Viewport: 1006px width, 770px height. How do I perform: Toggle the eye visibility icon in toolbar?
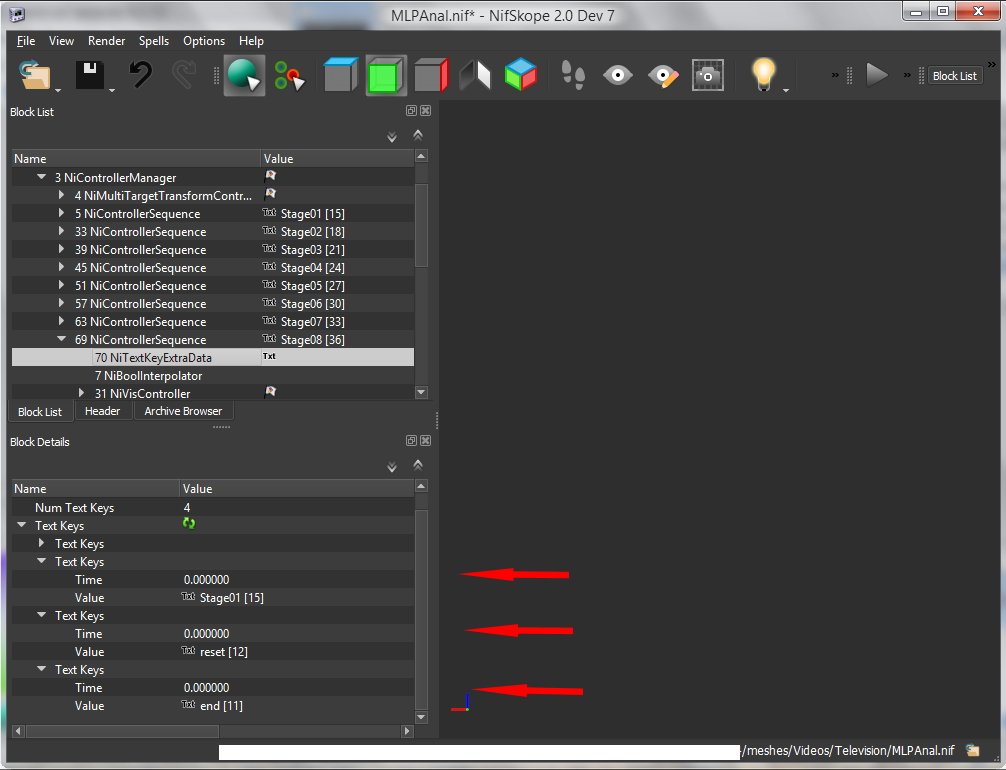pyautogui.click(x=618, y=76)
